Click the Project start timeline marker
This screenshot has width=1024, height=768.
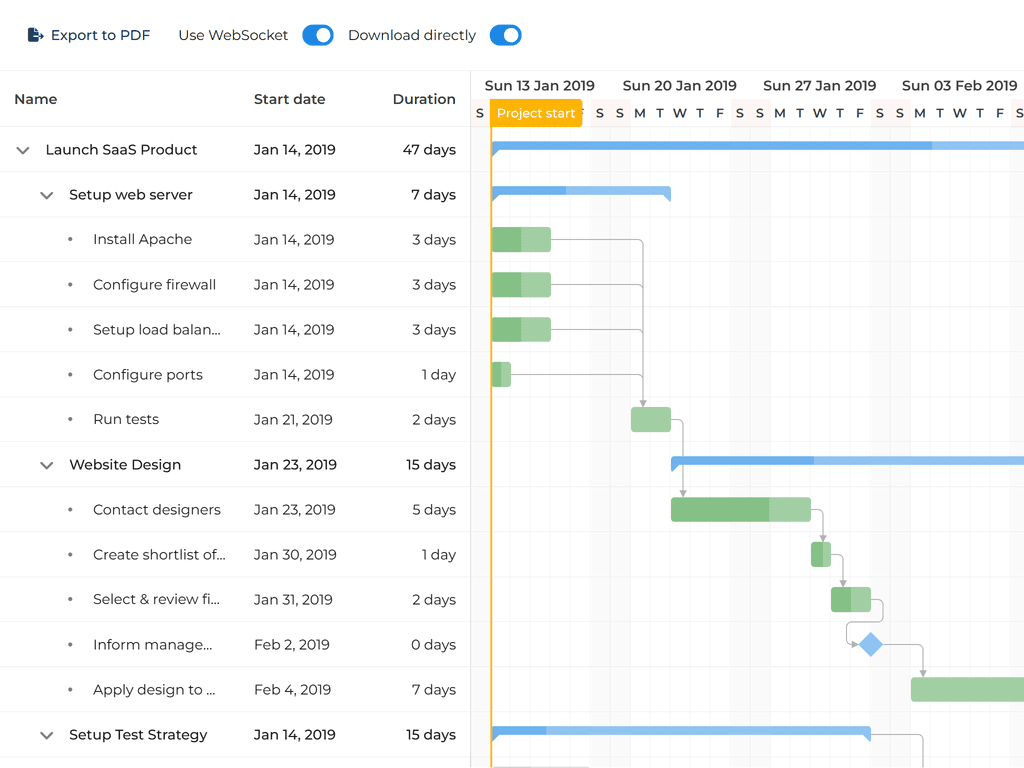coord(536,113)
